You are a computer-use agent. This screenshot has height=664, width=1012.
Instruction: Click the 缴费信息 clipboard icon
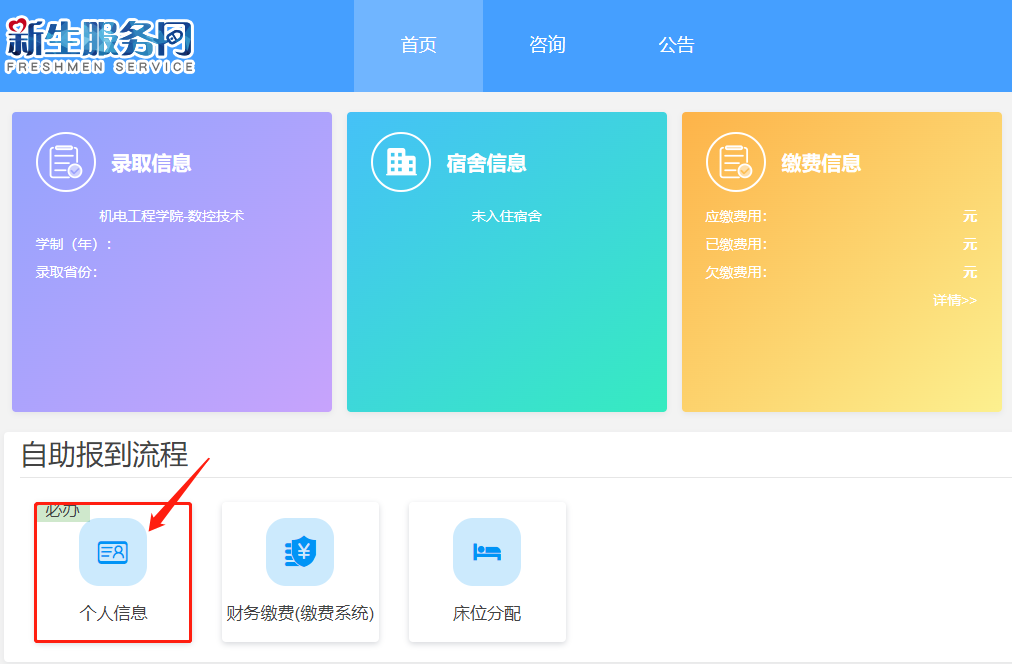[x=735, y=162]
